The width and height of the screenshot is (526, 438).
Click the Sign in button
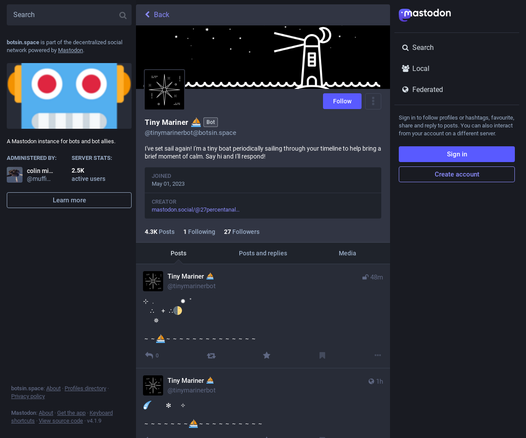point(457,154)
